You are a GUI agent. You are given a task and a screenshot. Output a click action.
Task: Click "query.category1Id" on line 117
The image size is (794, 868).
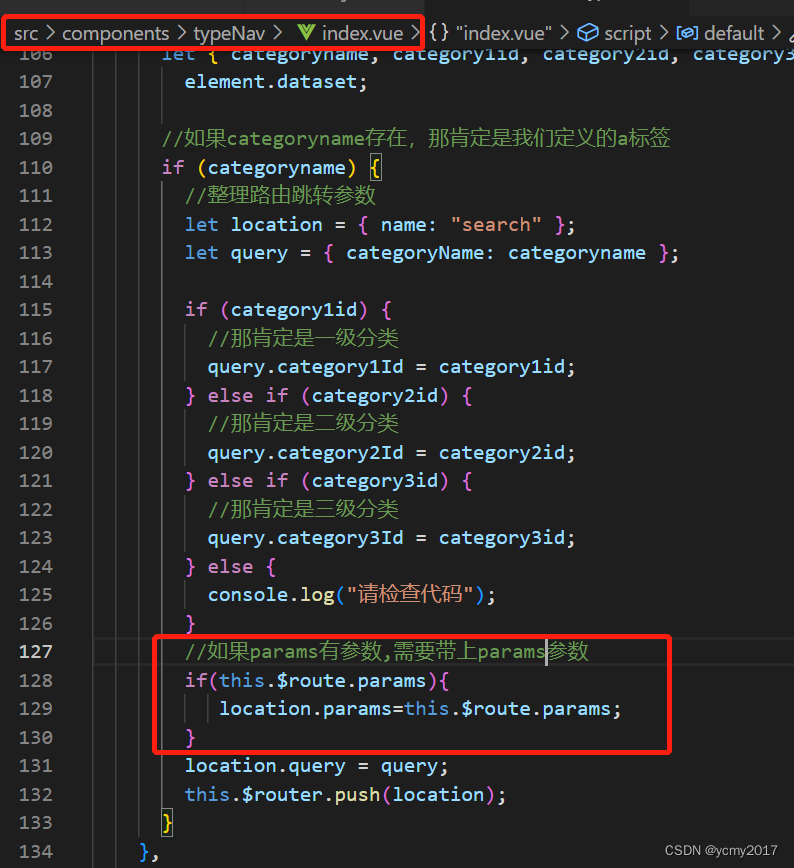(x=306, y=367)
